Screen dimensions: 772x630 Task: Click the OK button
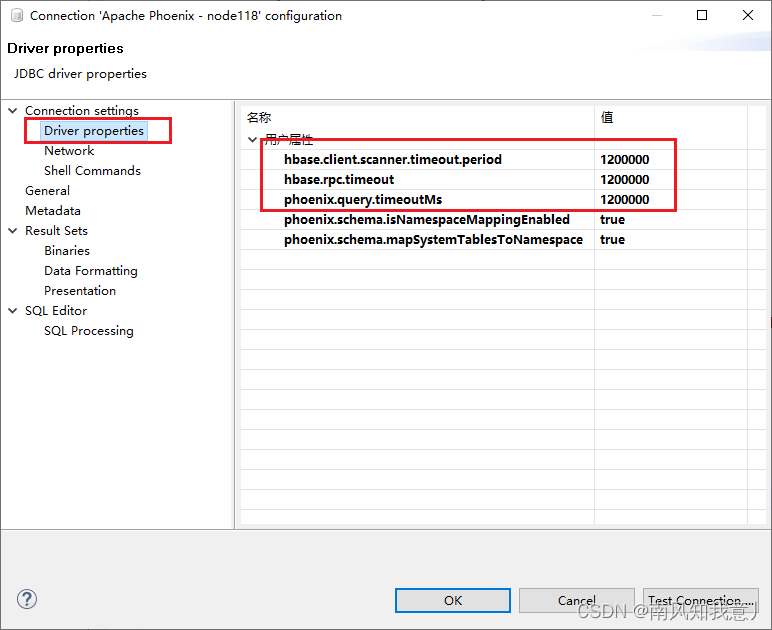(453, 600)
